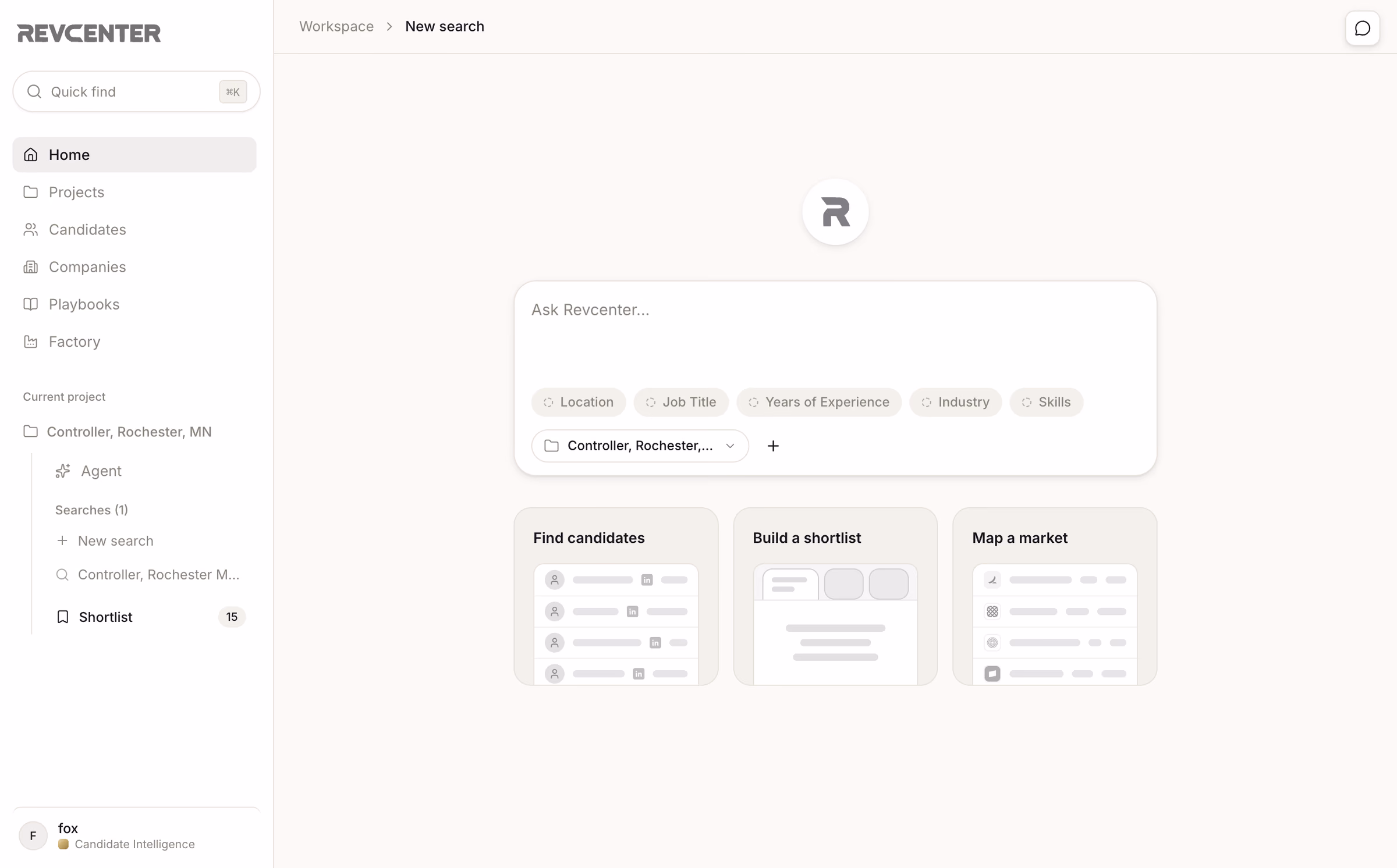Add the Location filter chip

(579, 402)
